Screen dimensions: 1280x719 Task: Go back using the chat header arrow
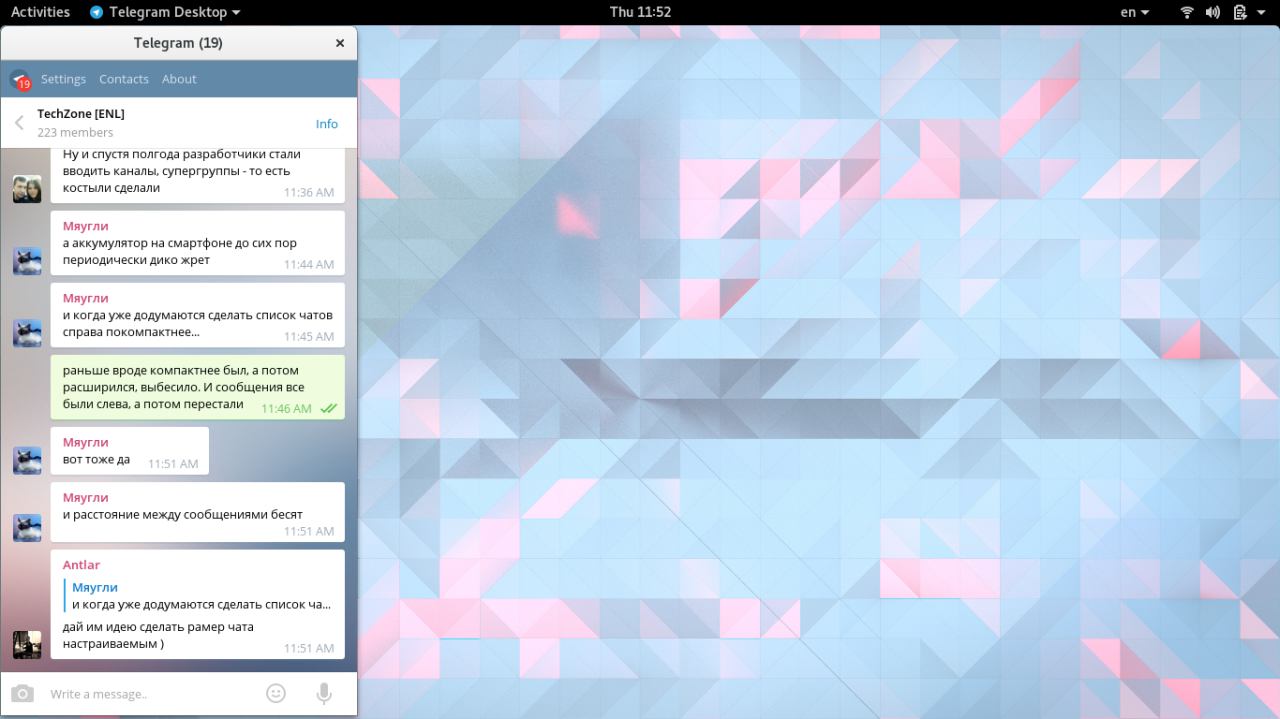tap(19, 123)
